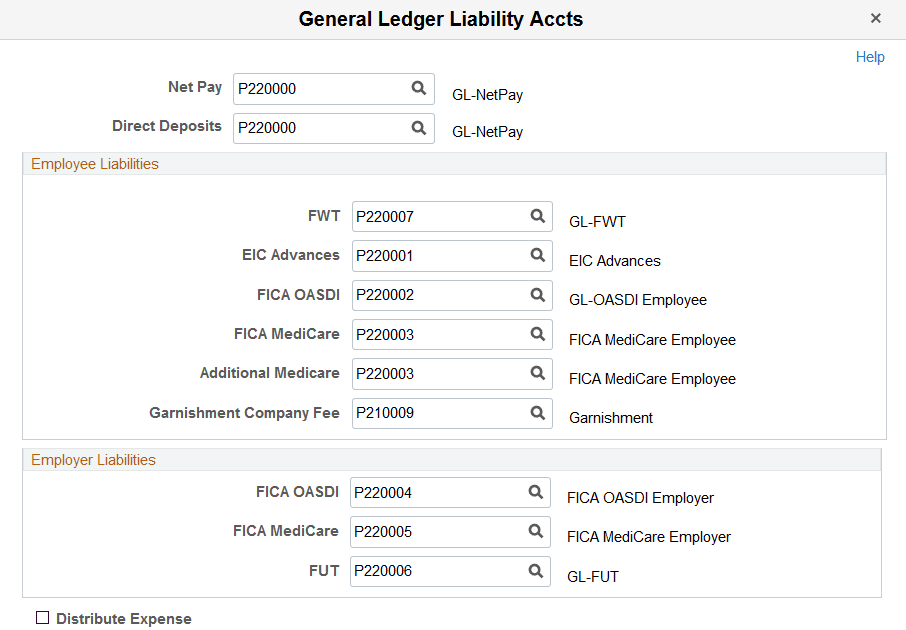Open the employer FICA OASDI account lookup
This screenshot has width=906, height=630.
(x=537, y=492)
